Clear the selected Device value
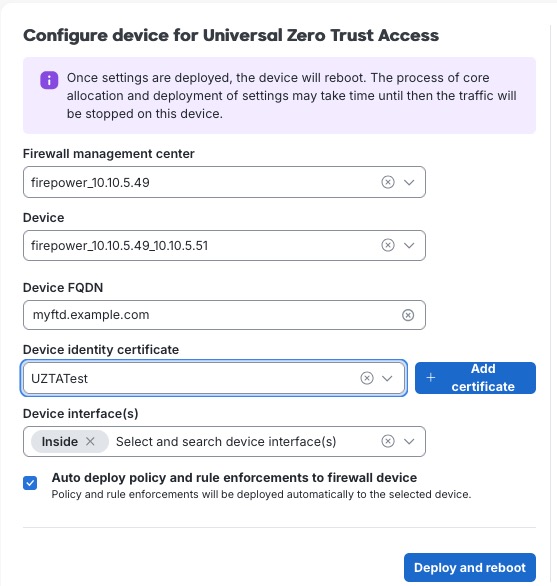The image size is (557, 586). tap(388, 245)
